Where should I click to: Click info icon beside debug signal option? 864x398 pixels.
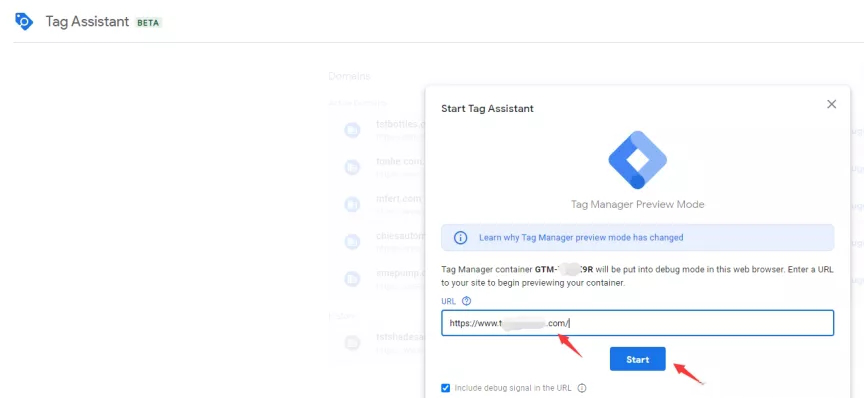pyautogui.click(x=581, y=388)
